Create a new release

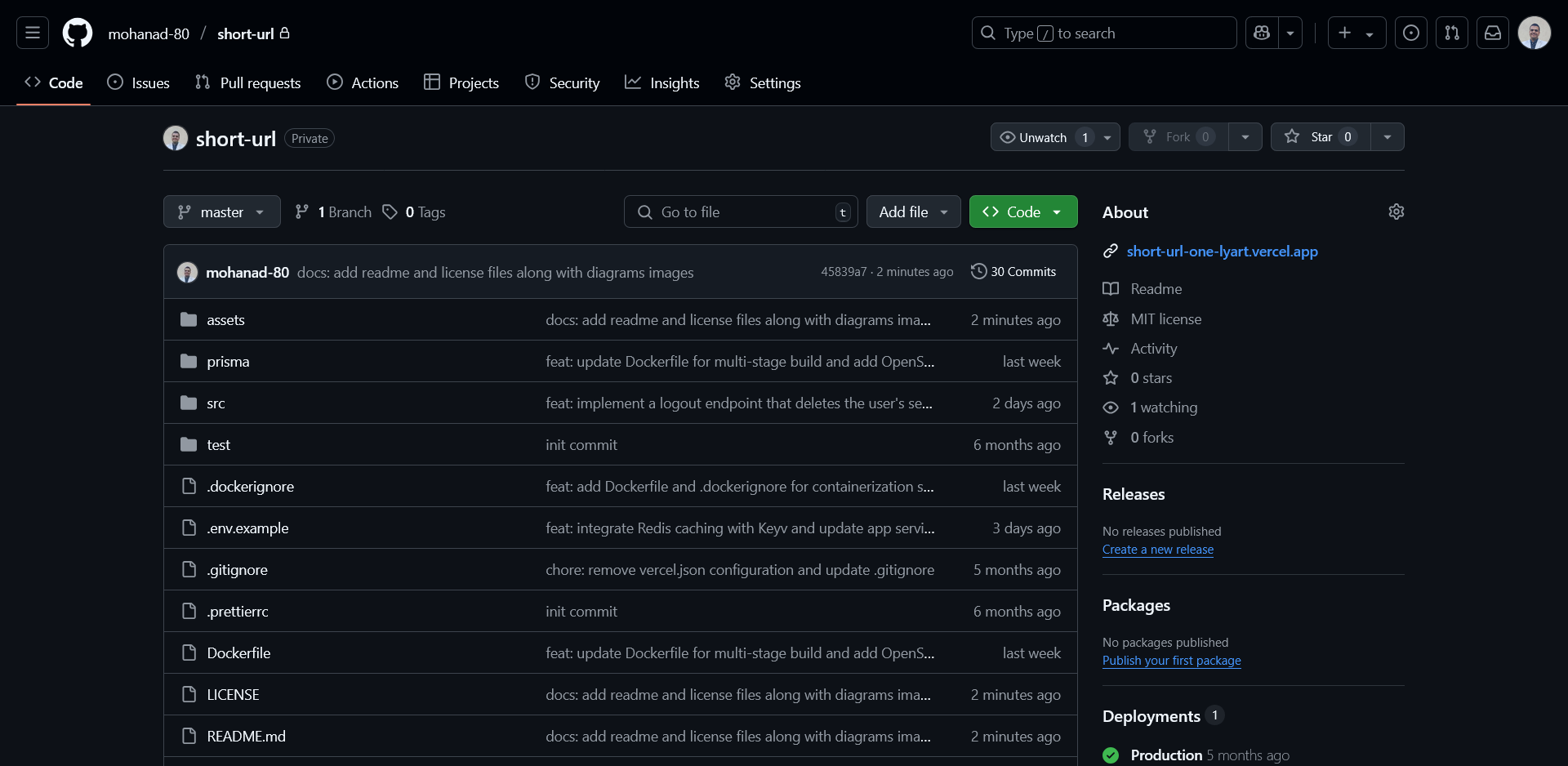click(1157, 550)
